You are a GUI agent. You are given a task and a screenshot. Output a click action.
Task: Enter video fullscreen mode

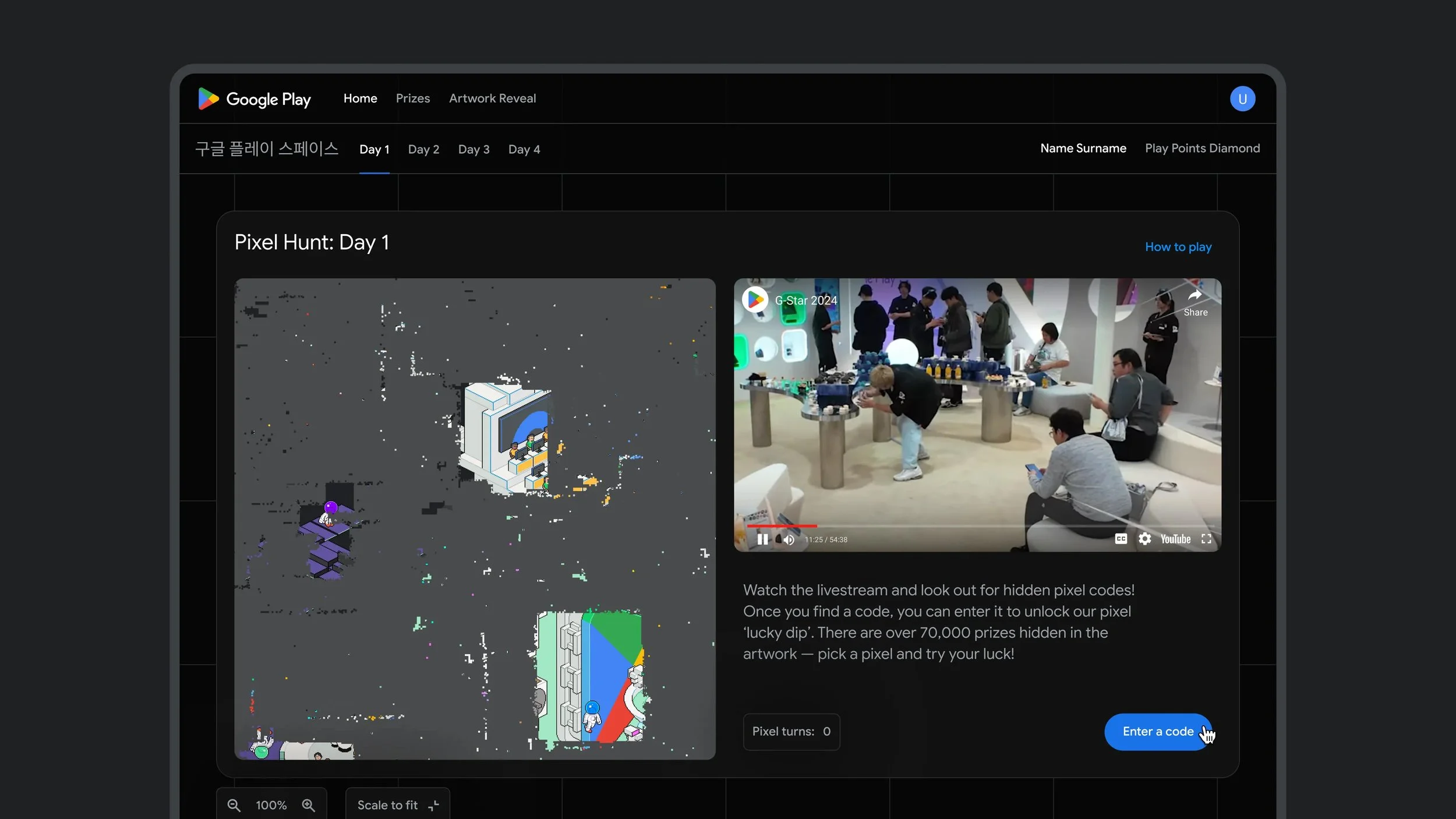tap(1206, 539)
